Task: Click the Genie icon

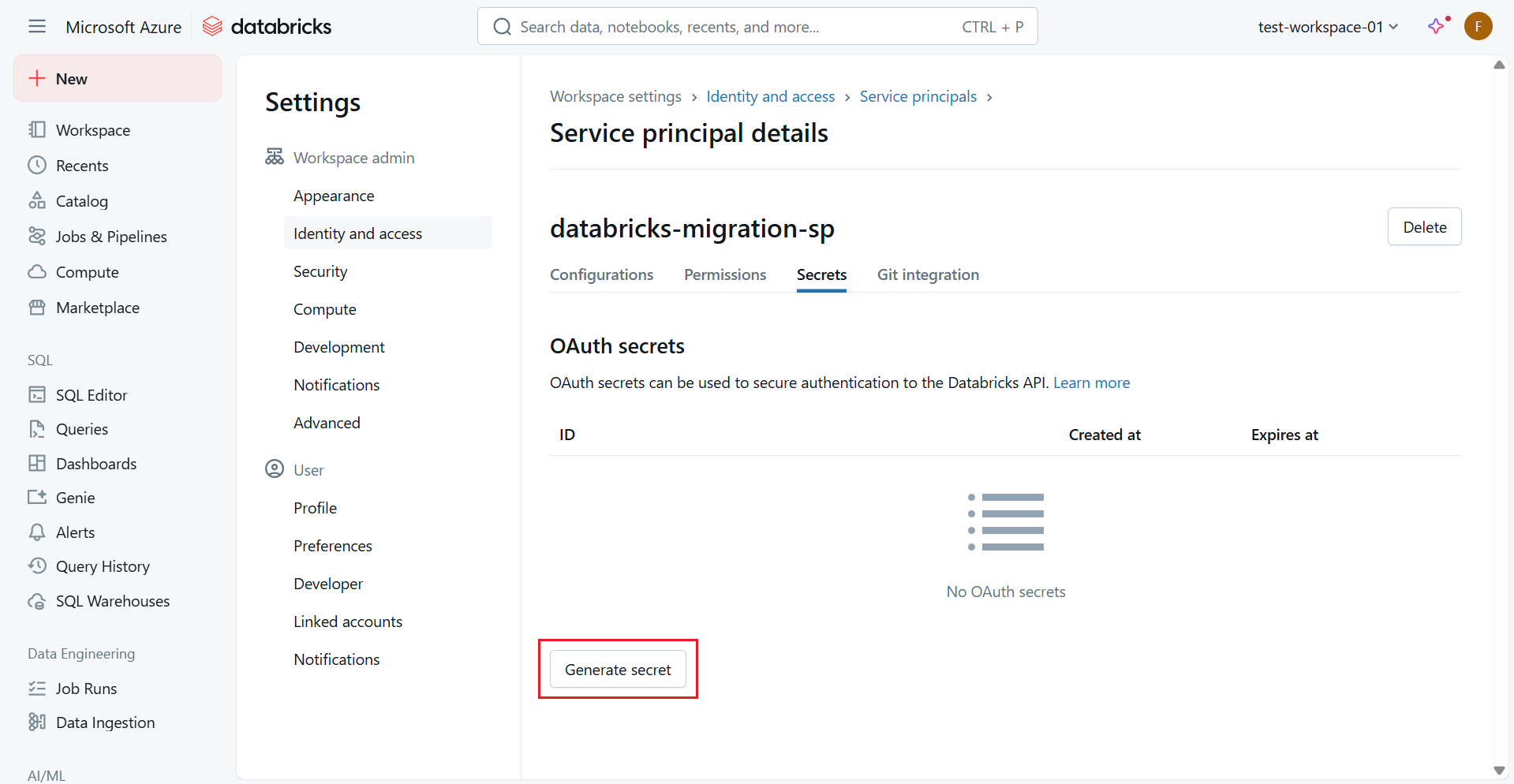Action: [37, 497]
